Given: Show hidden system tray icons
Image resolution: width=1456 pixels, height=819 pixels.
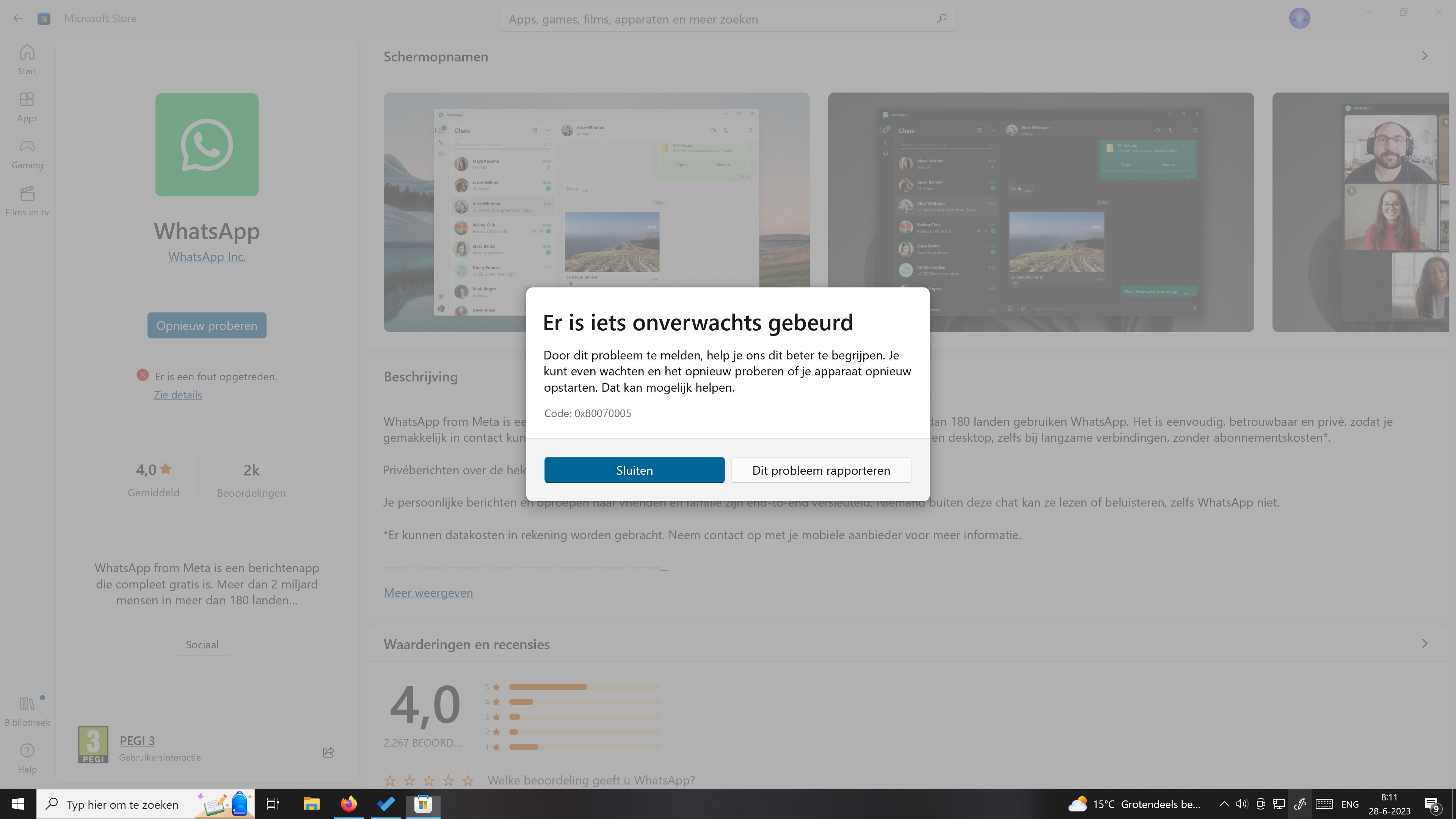Looking at the screenshot, I should [1224, 804].
